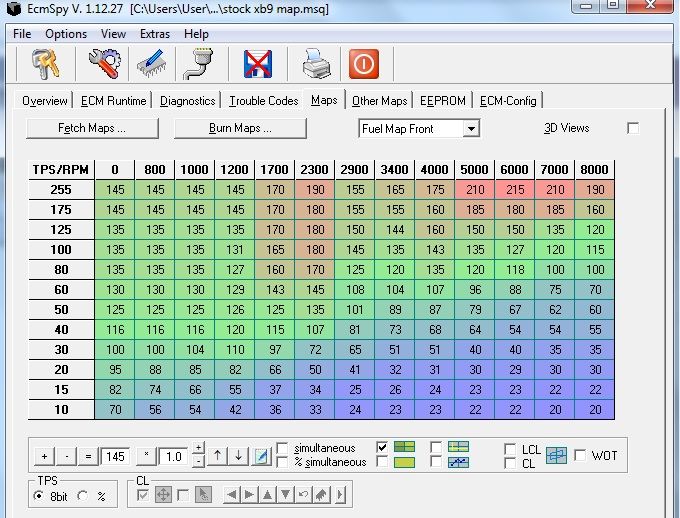Select the 8bit TPS radio button

tap(39, 496)
